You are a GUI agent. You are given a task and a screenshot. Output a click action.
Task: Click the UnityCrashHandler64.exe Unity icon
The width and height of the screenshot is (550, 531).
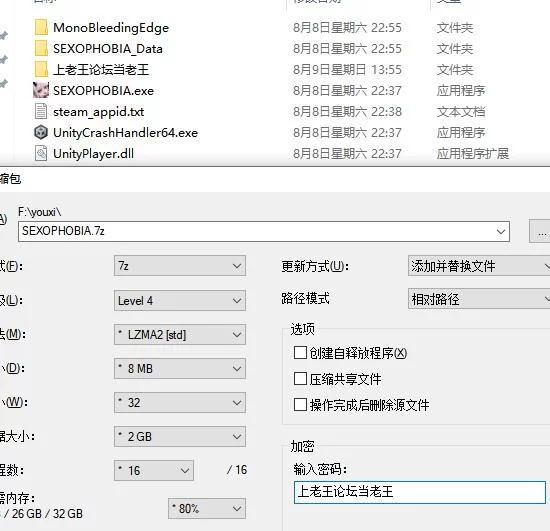pyautogui.click(x=41, y=133)
